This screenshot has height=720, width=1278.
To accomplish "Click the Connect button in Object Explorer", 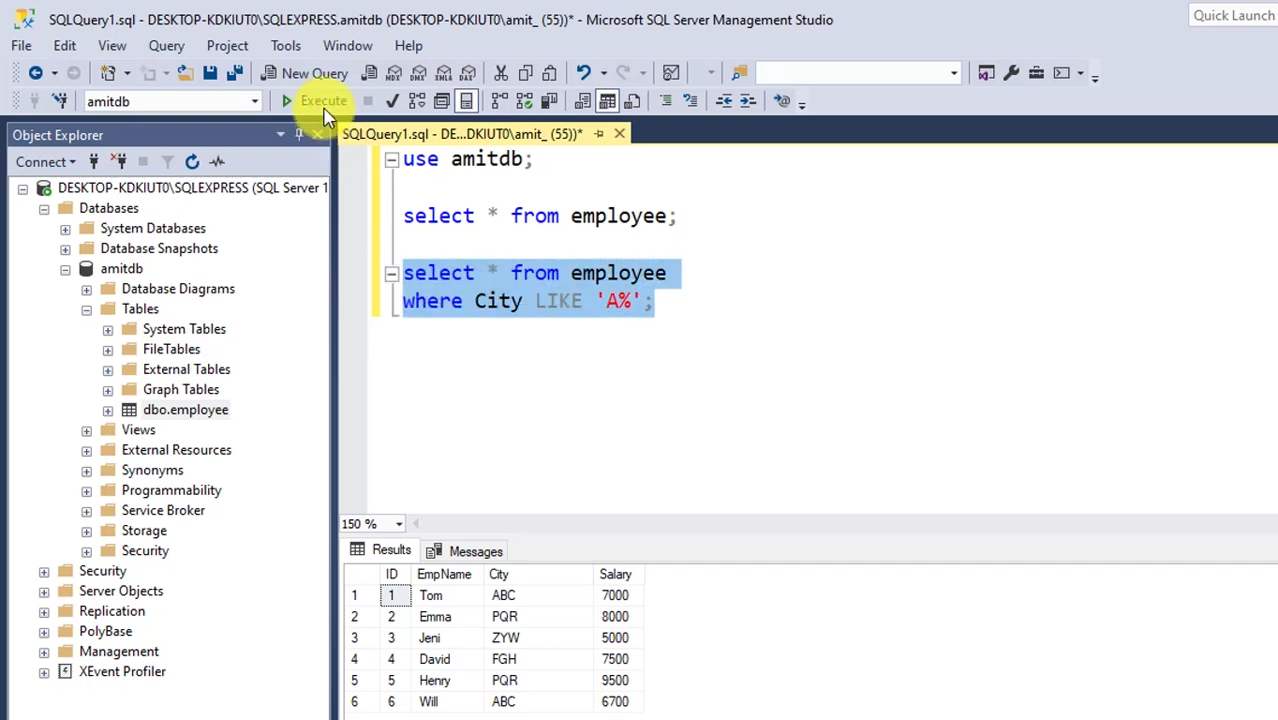I will click(40, 161).
